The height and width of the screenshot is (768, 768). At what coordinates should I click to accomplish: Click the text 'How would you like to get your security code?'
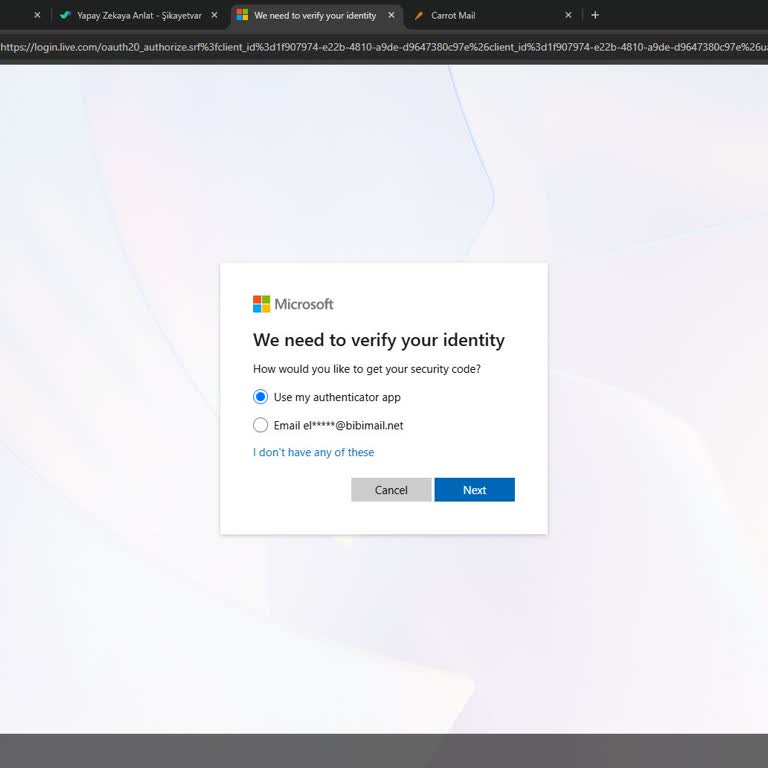coord(366,369)
